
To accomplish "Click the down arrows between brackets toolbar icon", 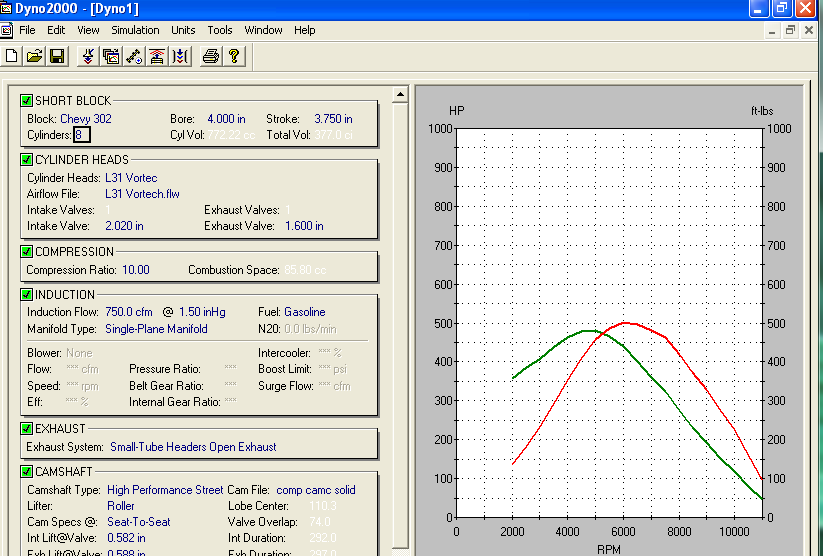I will click(x=180, y=56).
